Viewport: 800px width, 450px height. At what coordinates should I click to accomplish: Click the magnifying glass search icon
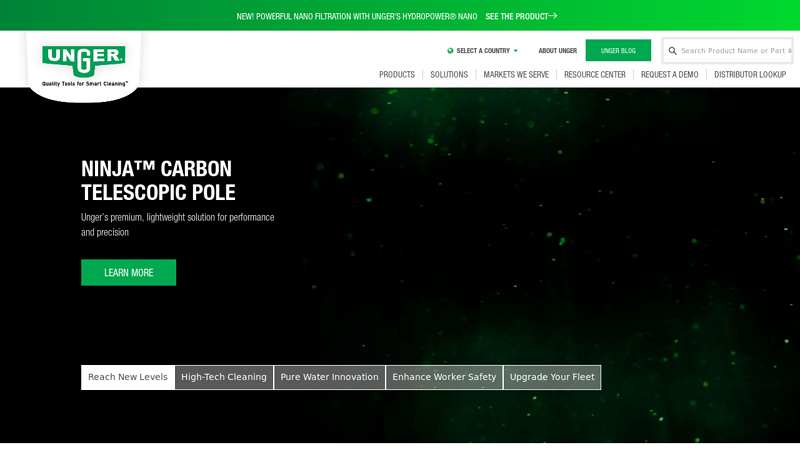point(673,51)
